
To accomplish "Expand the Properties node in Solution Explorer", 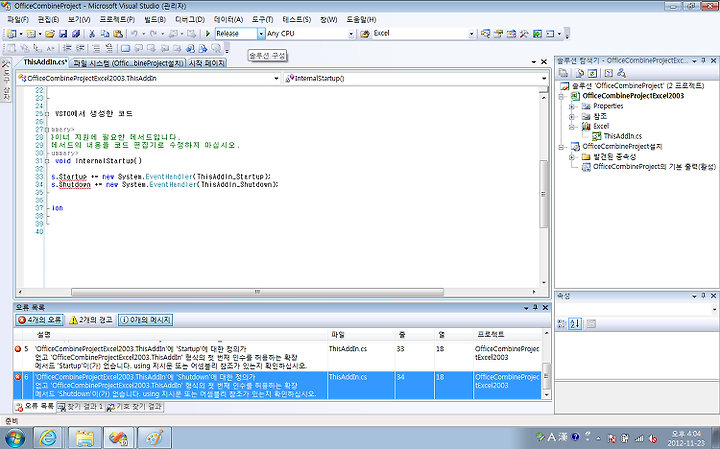I will click(572, 107).
